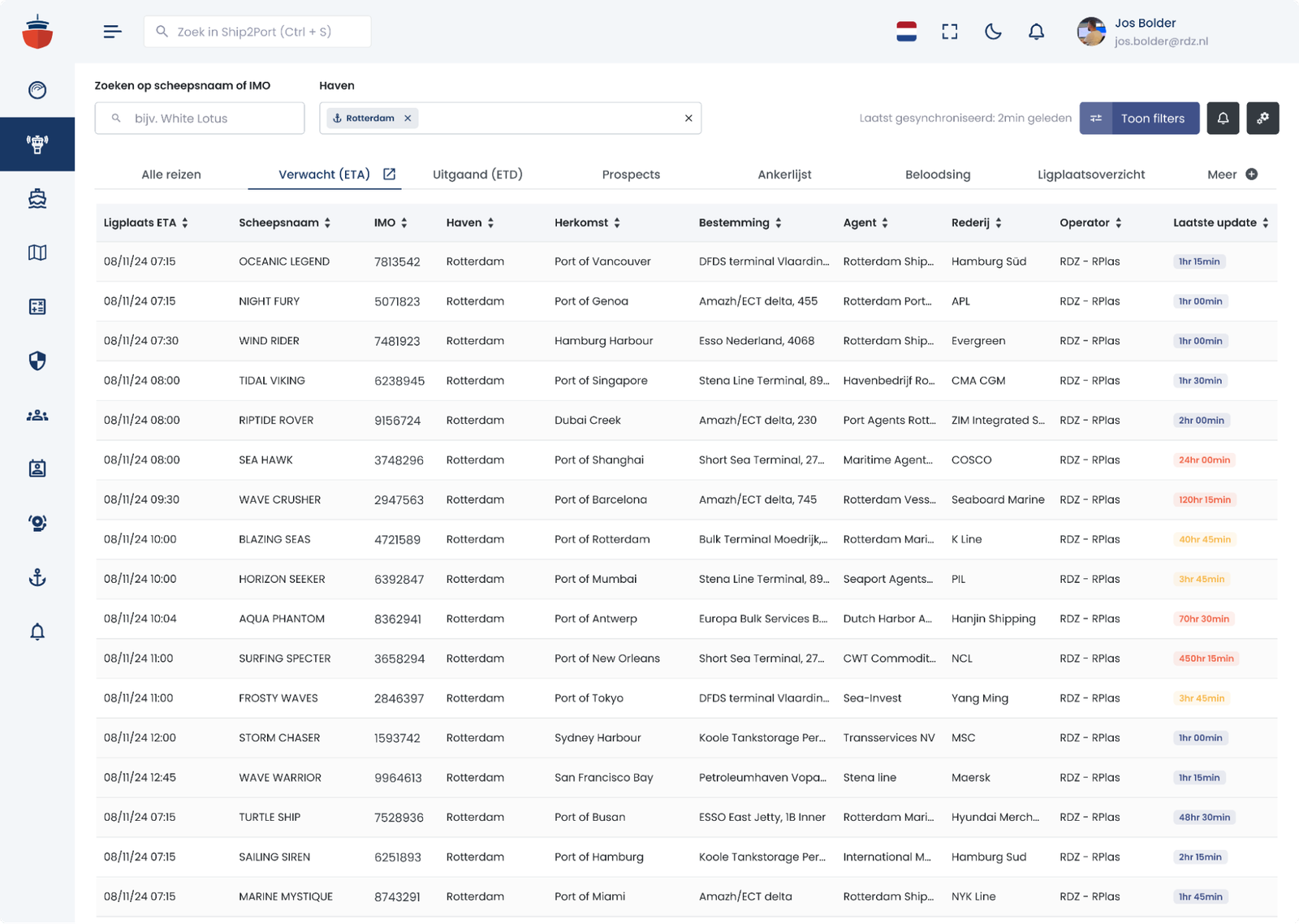Switch to Uitgaand (ETD) tab
Screen dimensions: 1299x924
click(477, 175)
